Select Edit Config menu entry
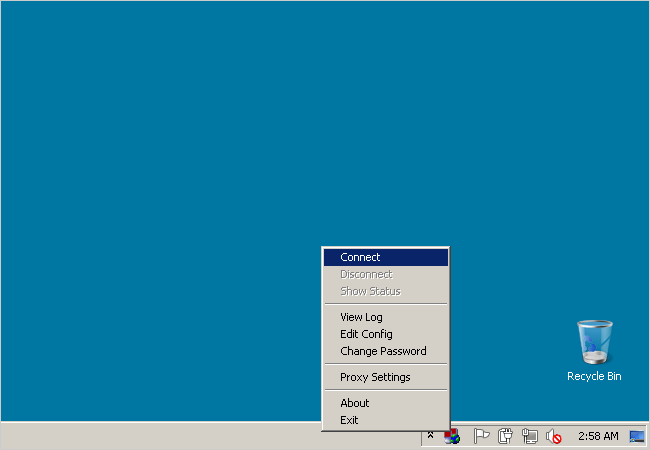This screenshot has height=450, width=650. [x=386, y=334]
